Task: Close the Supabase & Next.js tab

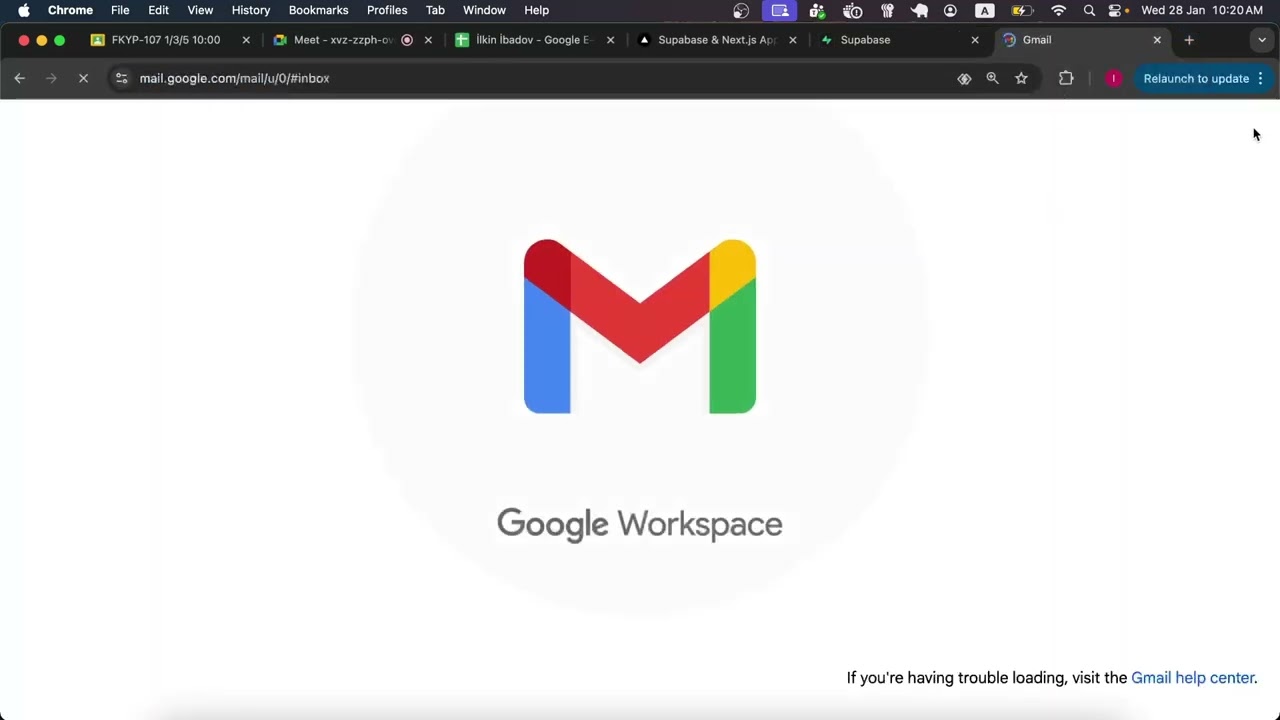Action: coord(793,40)
